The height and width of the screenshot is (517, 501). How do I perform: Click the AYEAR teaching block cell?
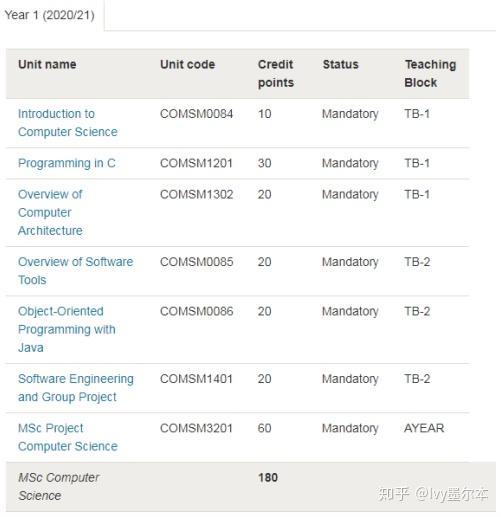[424, 428]
